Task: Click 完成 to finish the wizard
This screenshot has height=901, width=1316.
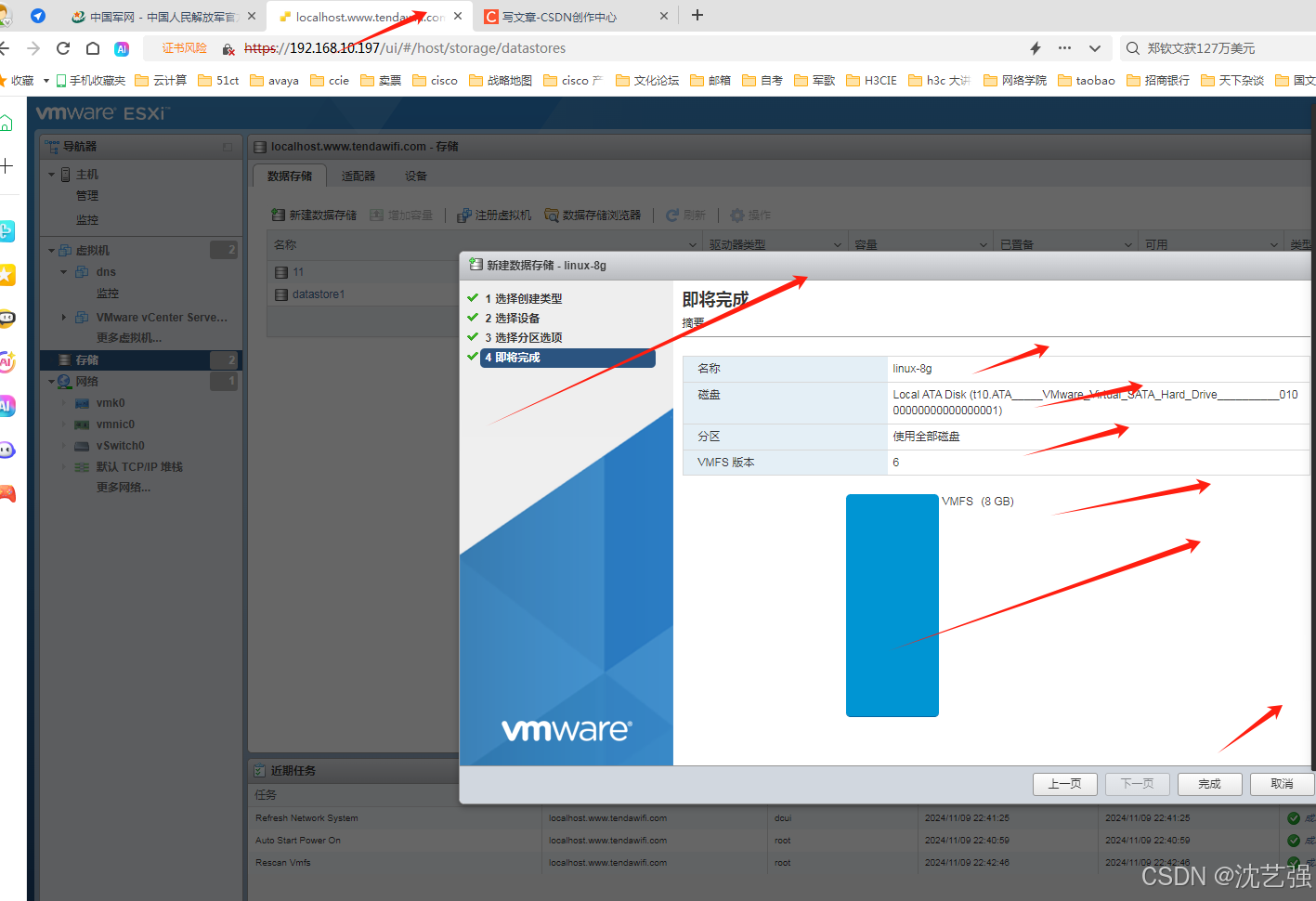Action: pos(1210,784)
